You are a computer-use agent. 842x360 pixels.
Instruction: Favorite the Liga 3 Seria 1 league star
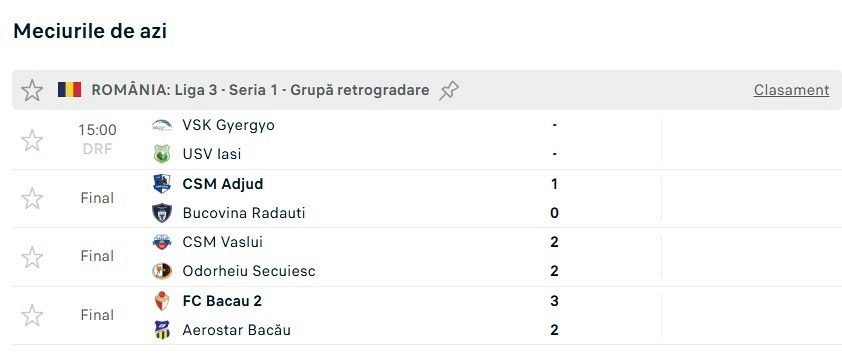(32, 90)
